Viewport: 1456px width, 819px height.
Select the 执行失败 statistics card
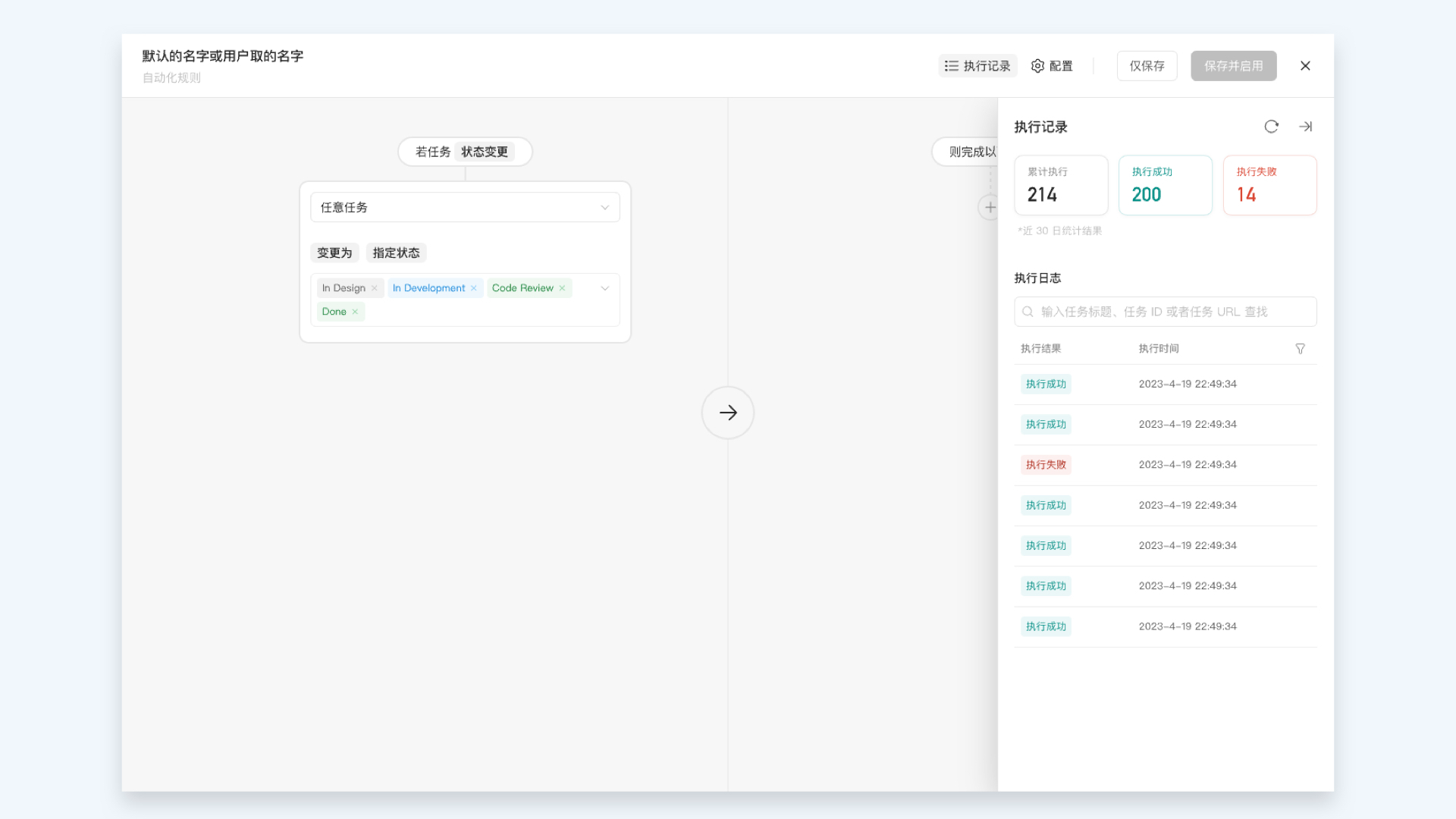(1269, 185)
